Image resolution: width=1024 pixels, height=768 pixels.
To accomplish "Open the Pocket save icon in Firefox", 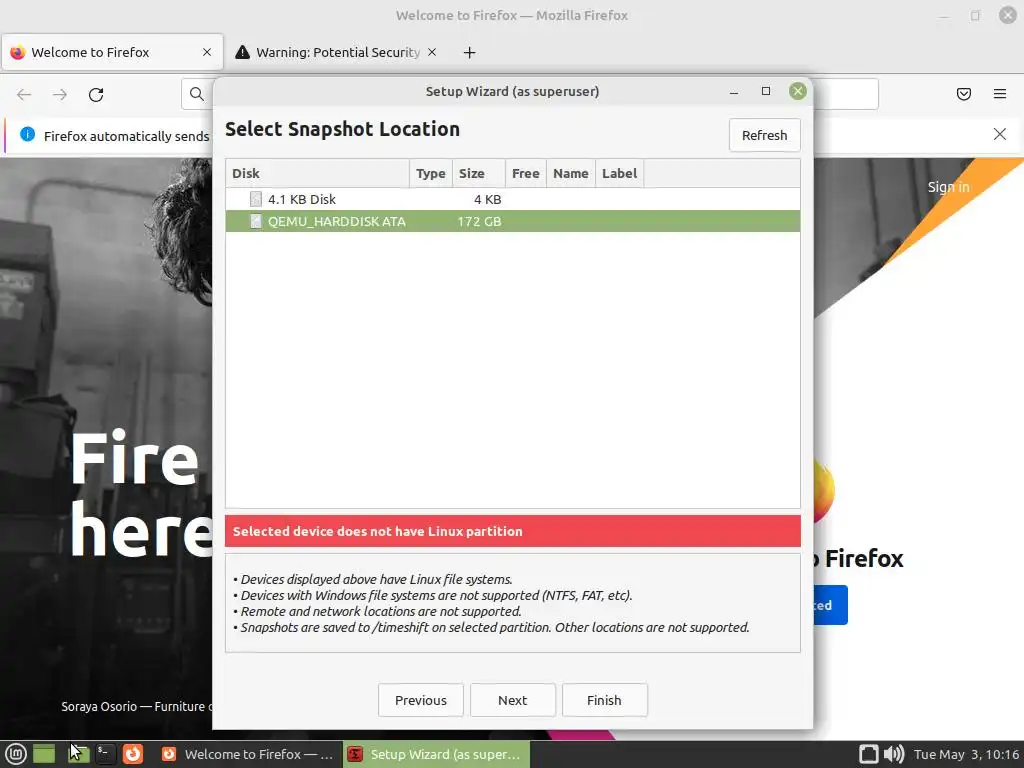I will point(963,94).
